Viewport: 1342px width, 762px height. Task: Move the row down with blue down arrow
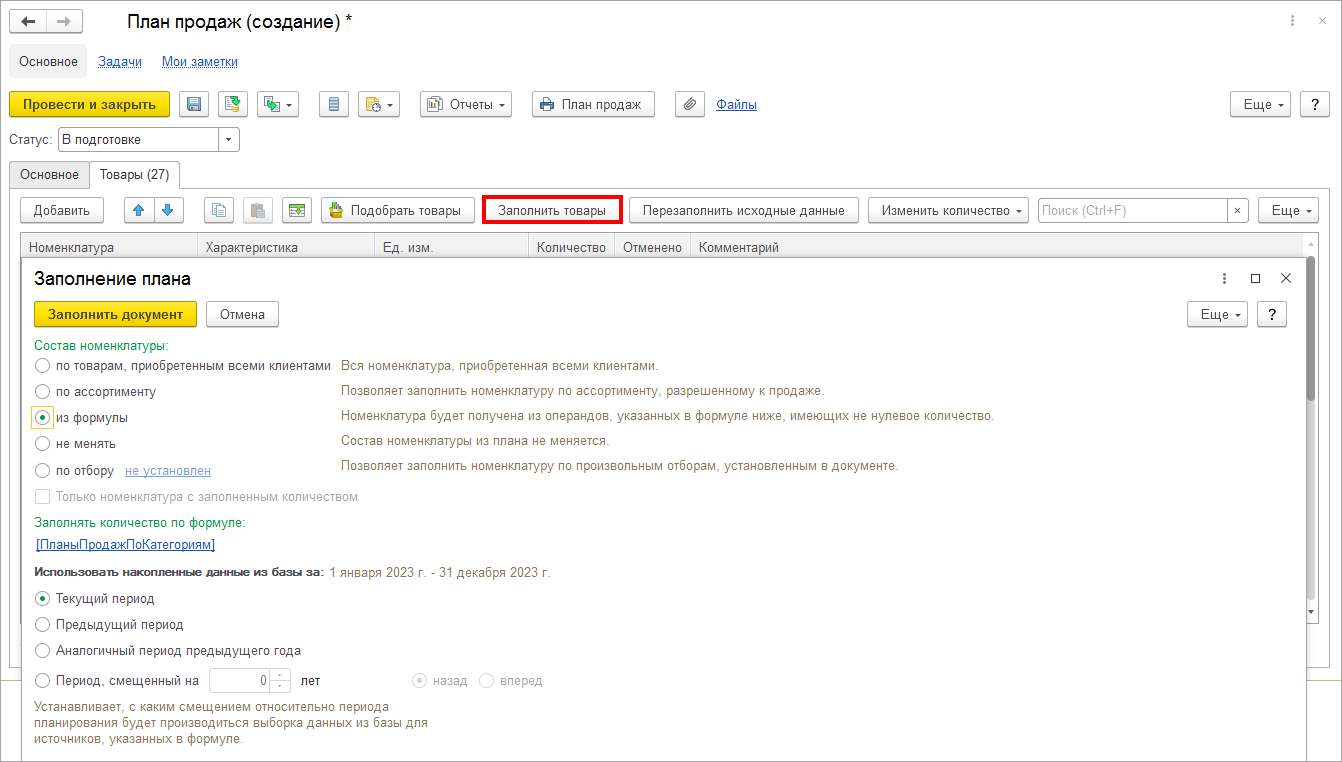(x=168, y=210)
